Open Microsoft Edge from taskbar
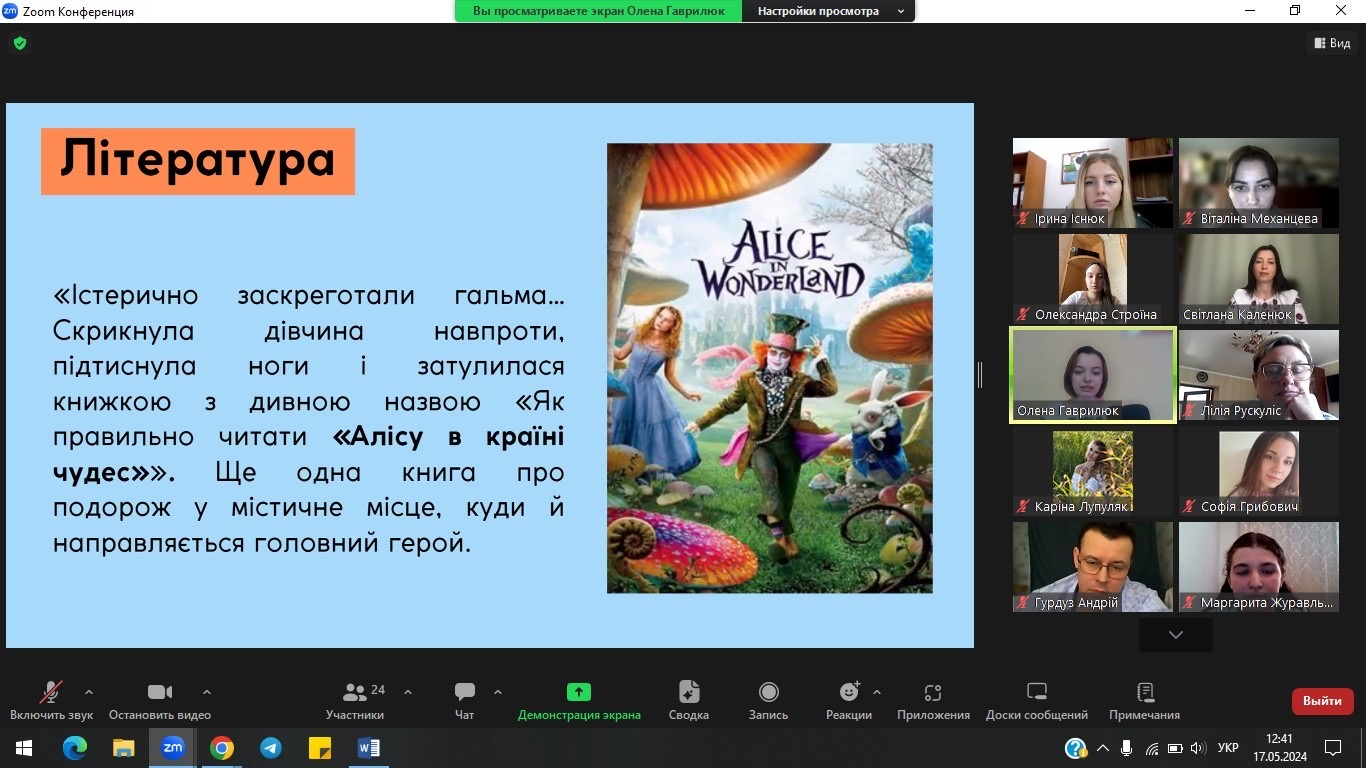The width and height of the screenshot is (1366, 768). 75,748
